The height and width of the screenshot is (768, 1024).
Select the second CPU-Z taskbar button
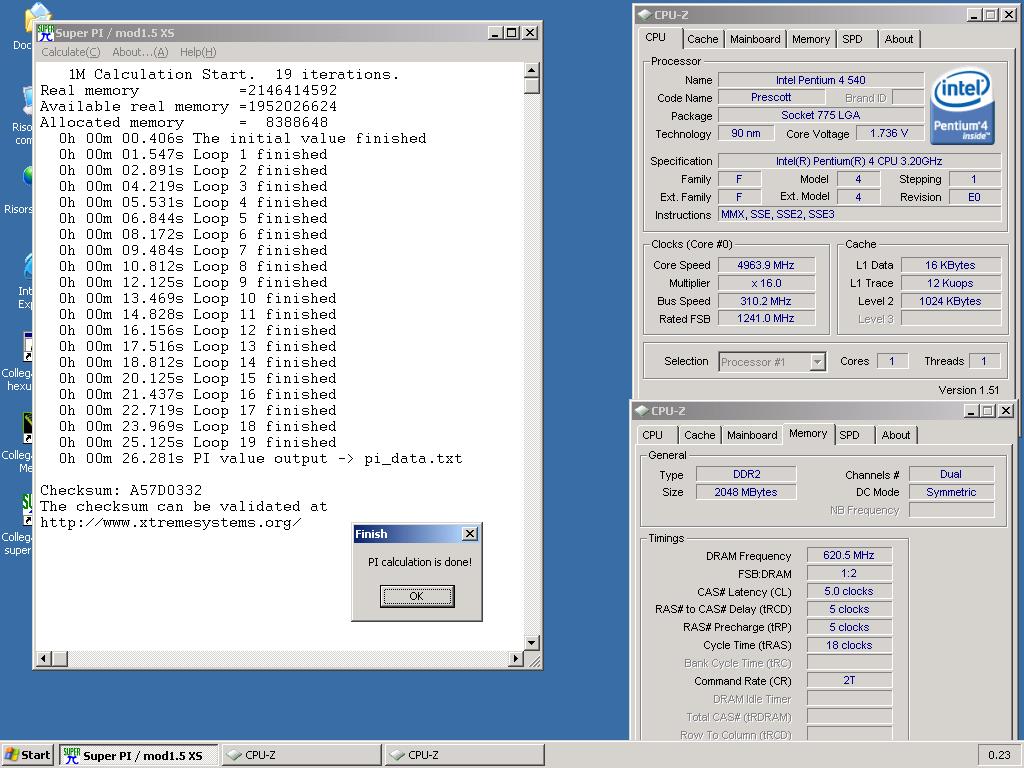pyautogui.click(x=464, y=755)
